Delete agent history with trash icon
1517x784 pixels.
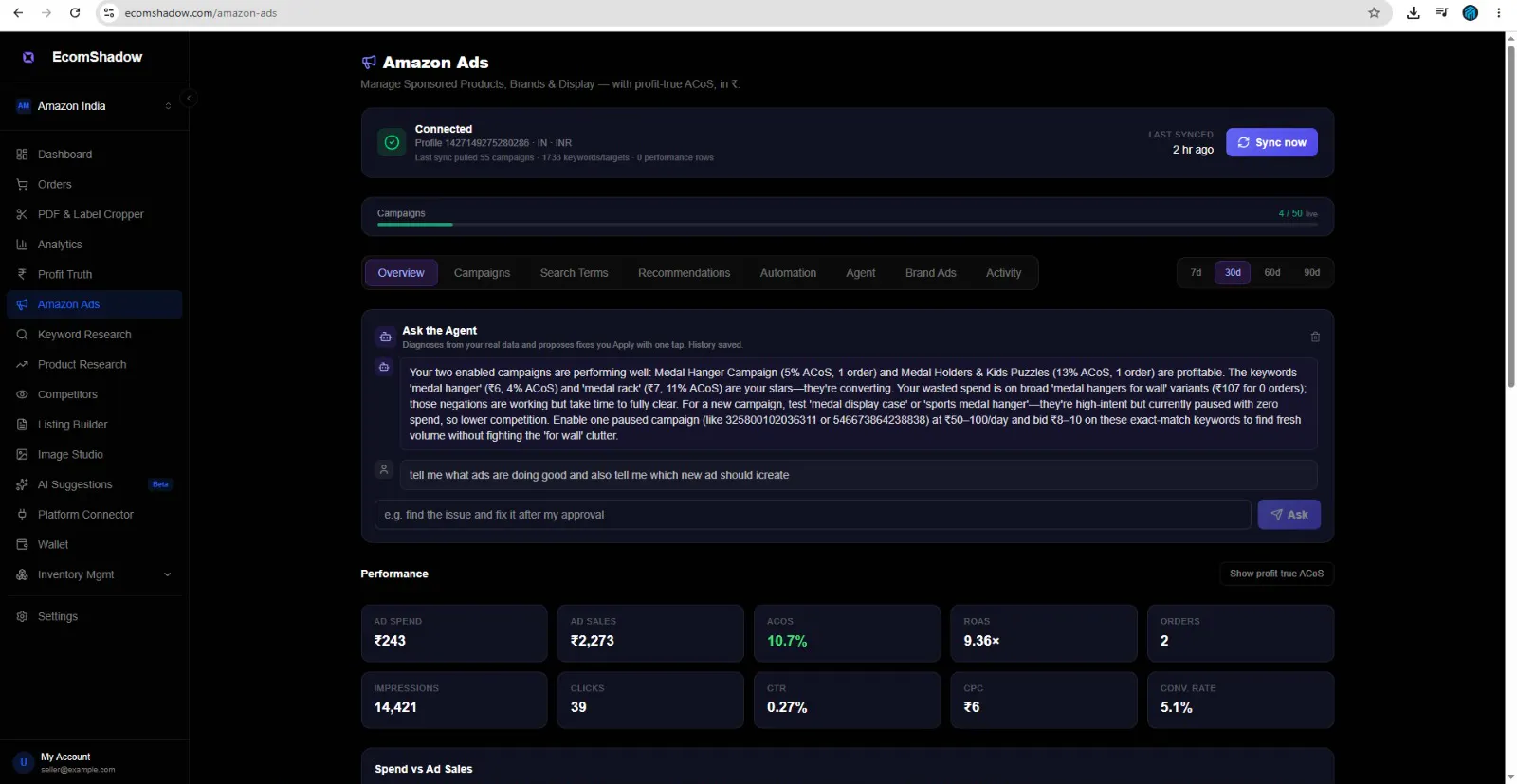(x=1315, y=337)
